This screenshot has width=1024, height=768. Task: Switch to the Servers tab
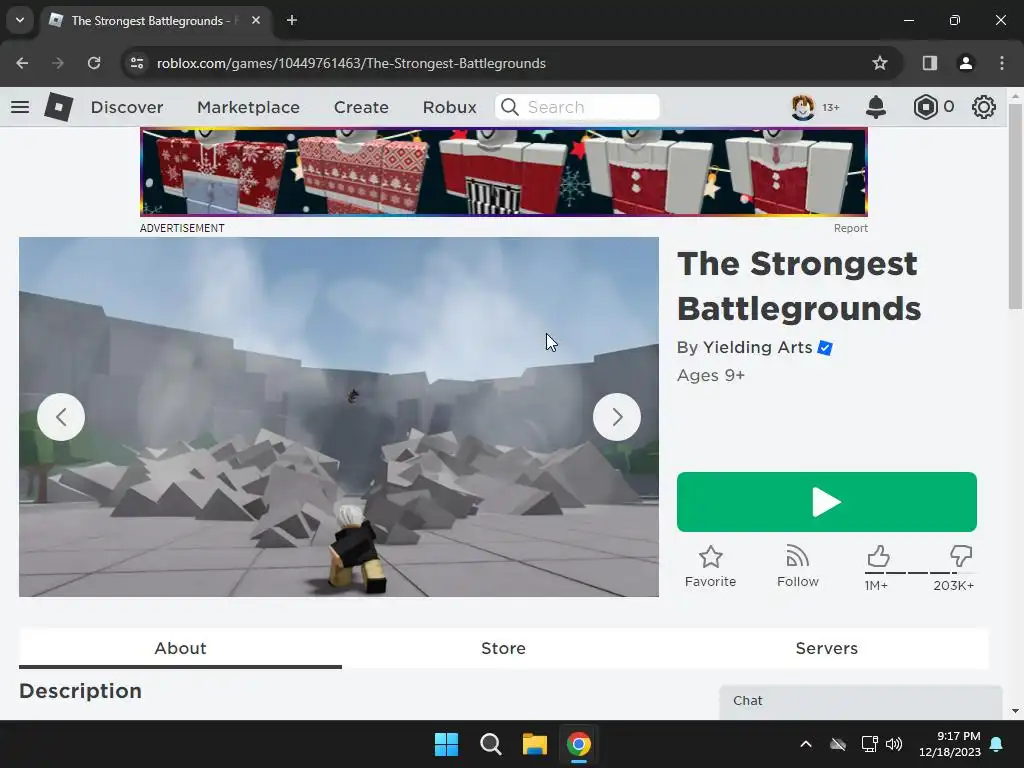click(826, 648)
